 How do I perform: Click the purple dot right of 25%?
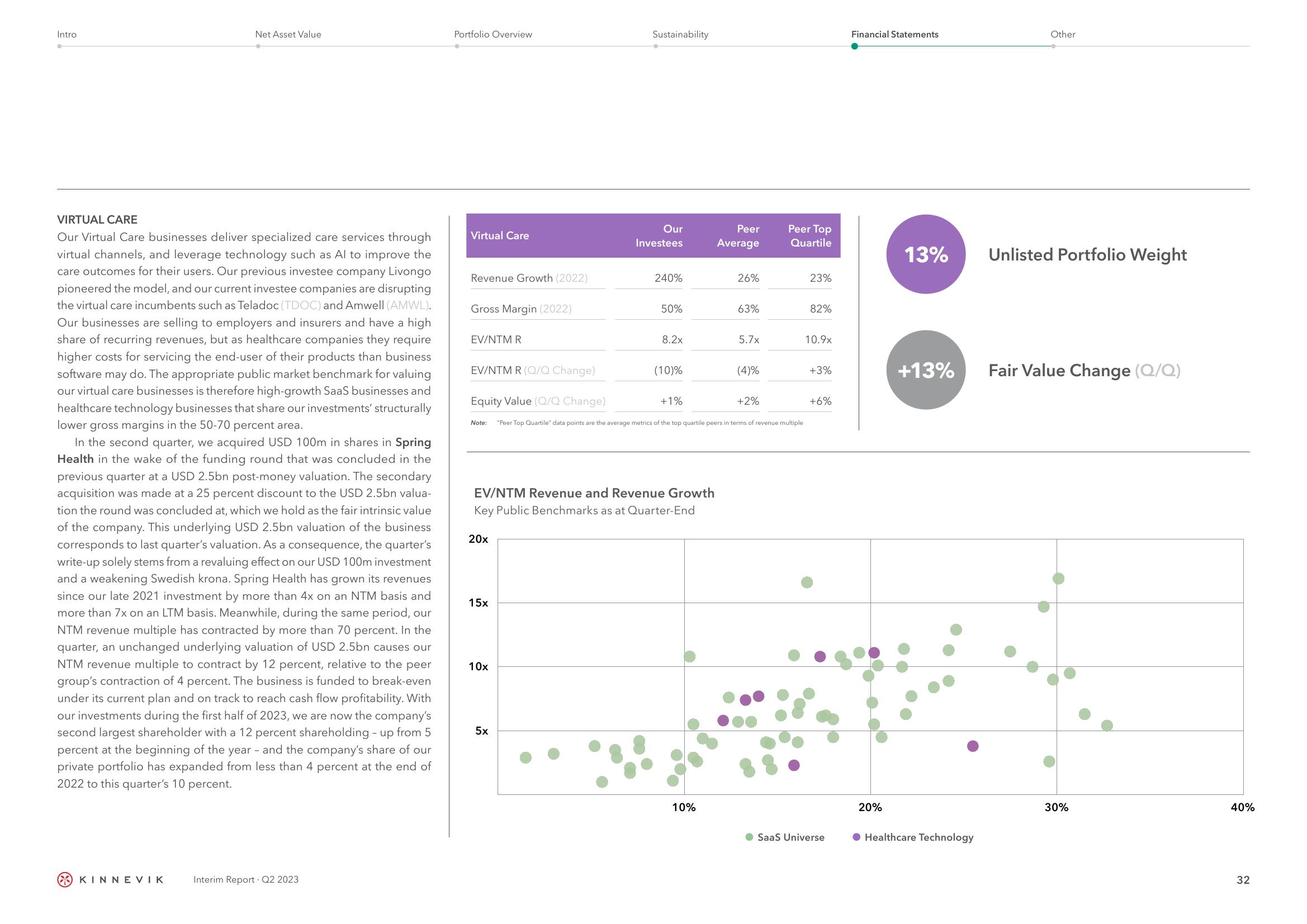[x=973, y=746]
